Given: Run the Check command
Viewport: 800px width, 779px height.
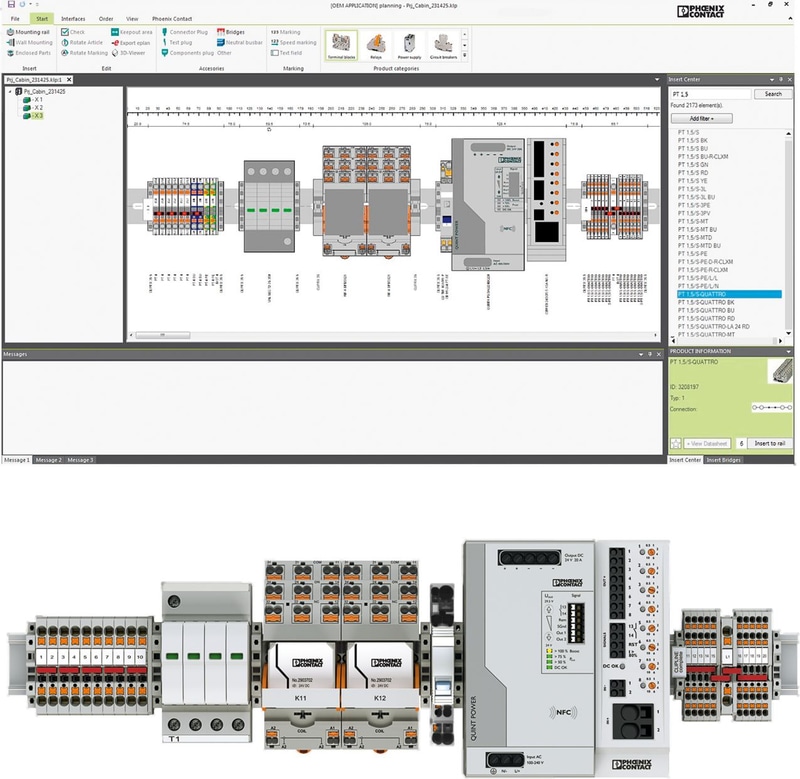Looking at the screenshot, I should pos(73,32).
